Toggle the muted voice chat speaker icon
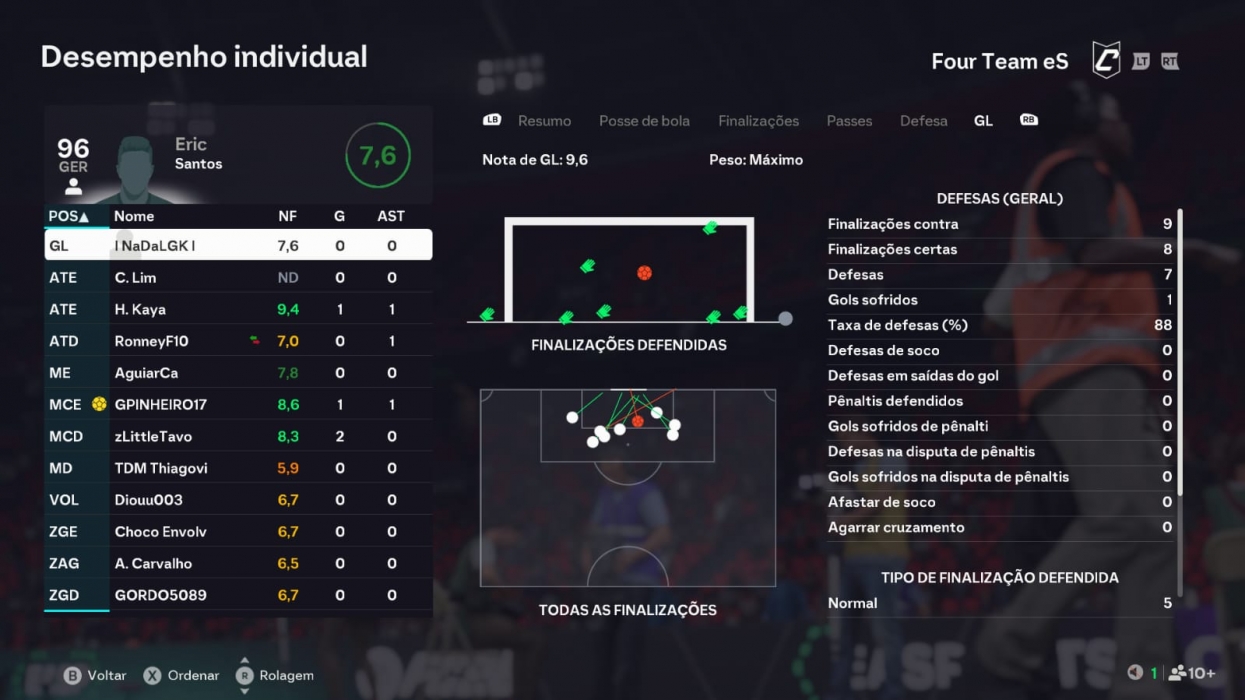Viewport: 1245px width, 700px height. (x=1134, y=672)
